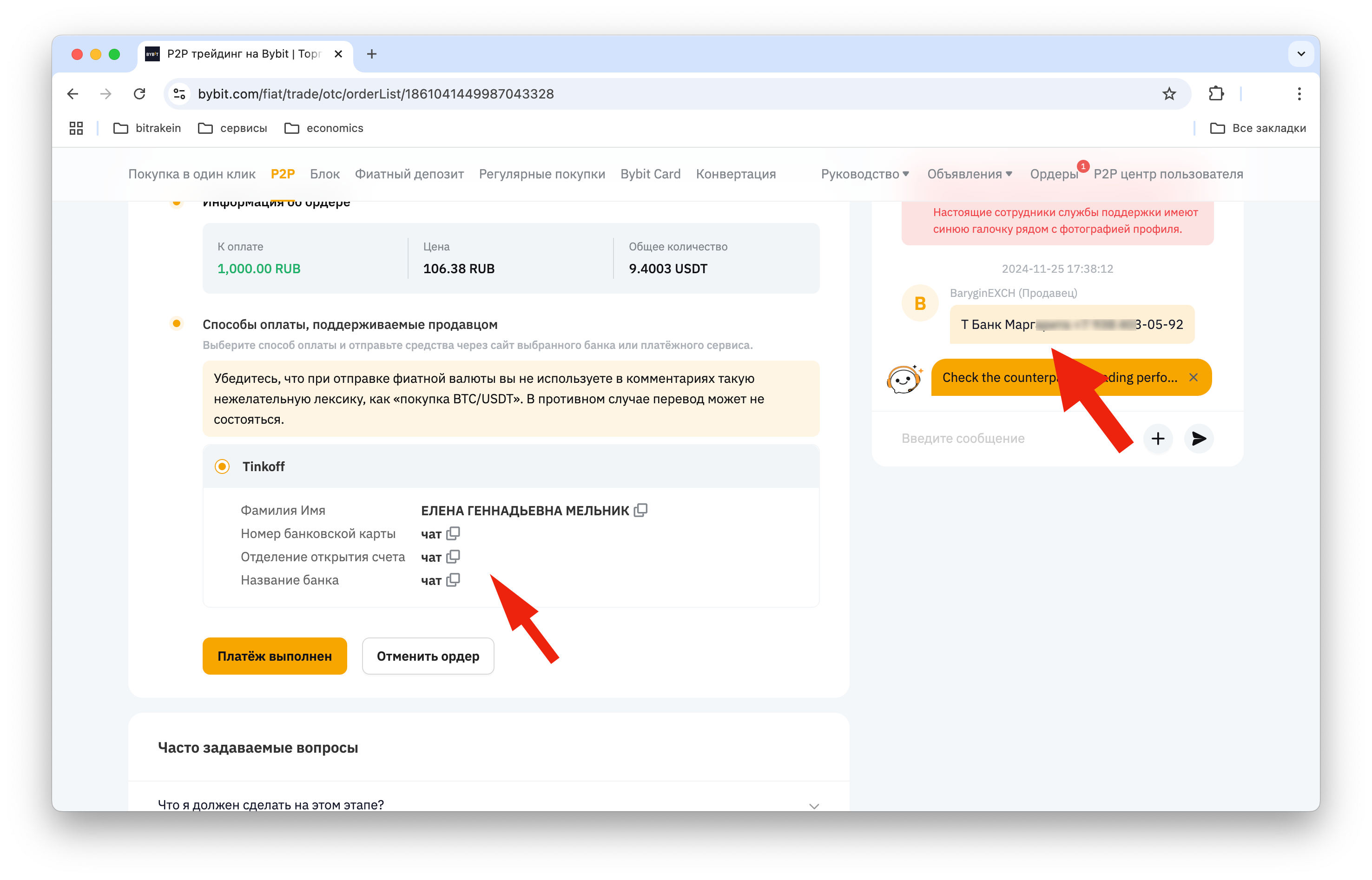The height and width of the screenshot is (880, 1372).
Task: Open a new browser tab
Action: point(371,54)
